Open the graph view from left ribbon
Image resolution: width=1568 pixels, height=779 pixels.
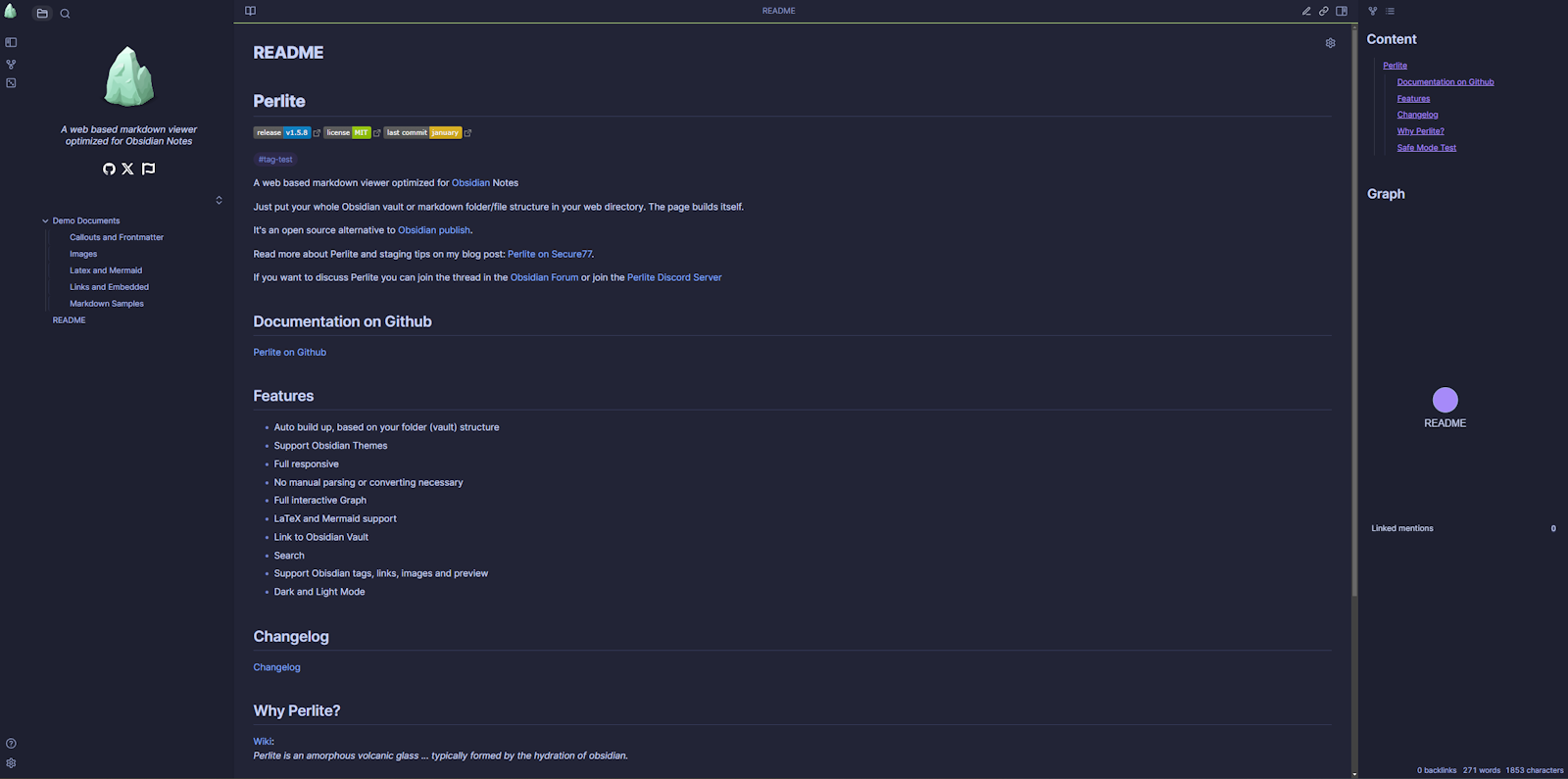click(x=11, y=64)
